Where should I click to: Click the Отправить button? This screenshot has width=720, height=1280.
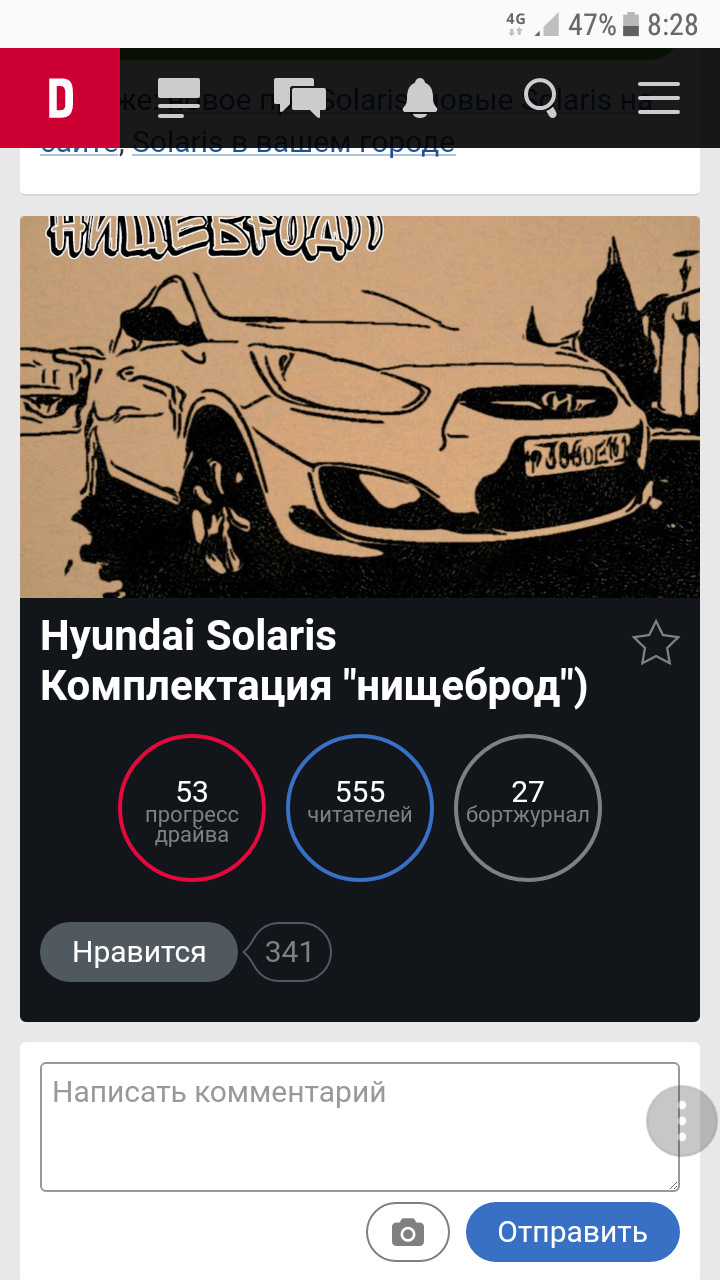pyautogui.click(x=573, y=1231)
